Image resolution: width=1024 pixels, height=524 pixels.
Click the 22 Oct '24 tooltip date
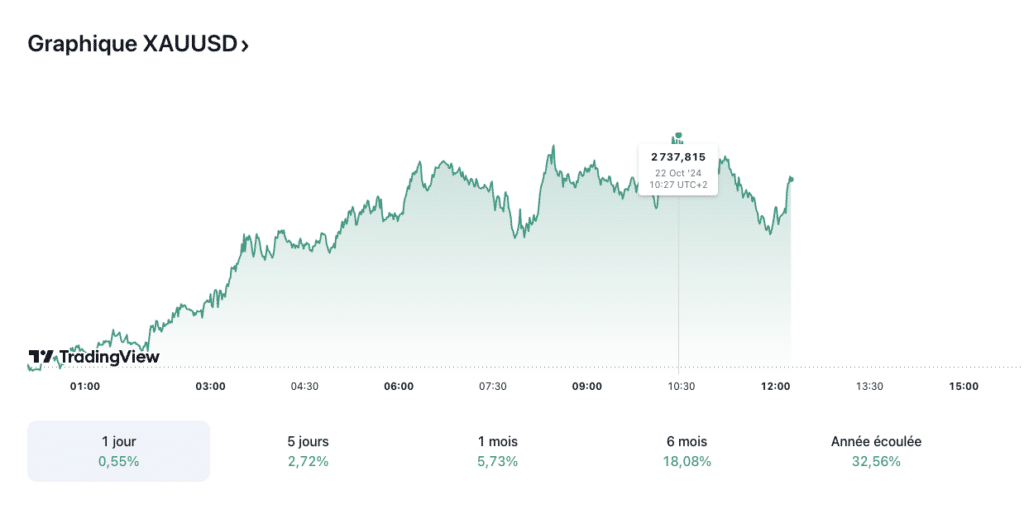click(x=678, y=172)
